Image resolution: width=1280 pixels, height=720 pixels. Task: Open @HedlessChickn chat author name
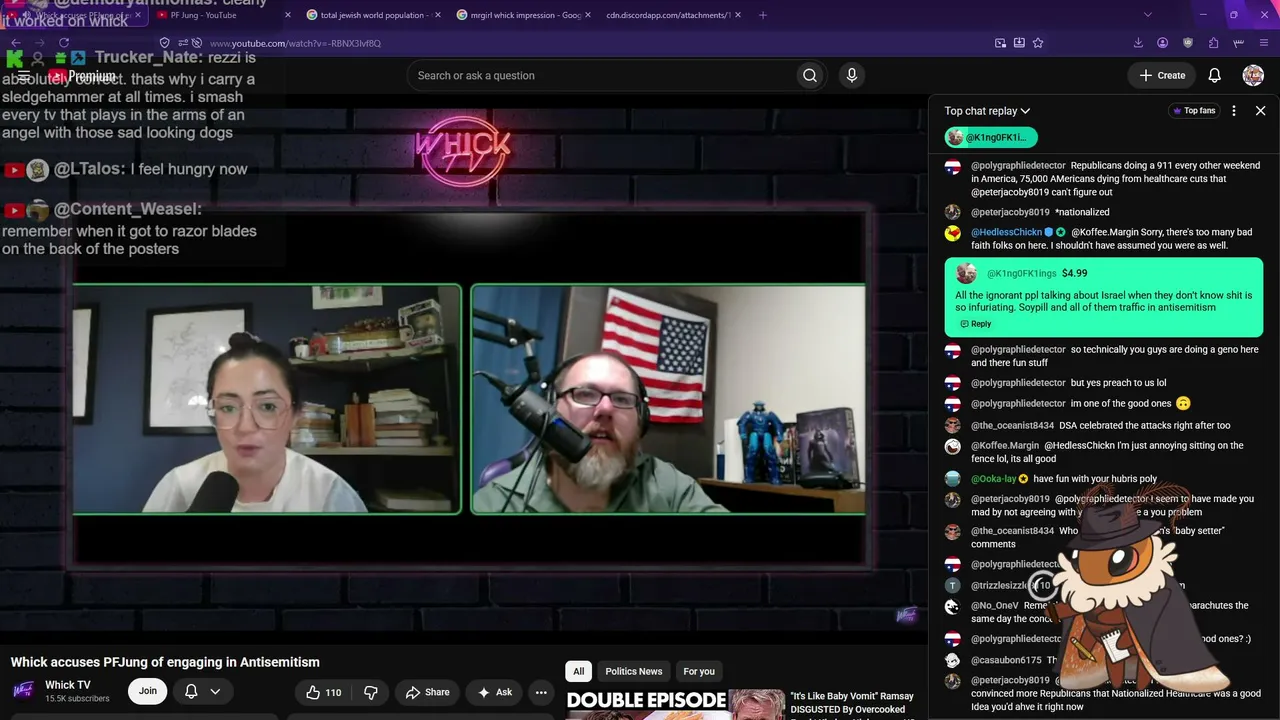[x=1006, y=232]
